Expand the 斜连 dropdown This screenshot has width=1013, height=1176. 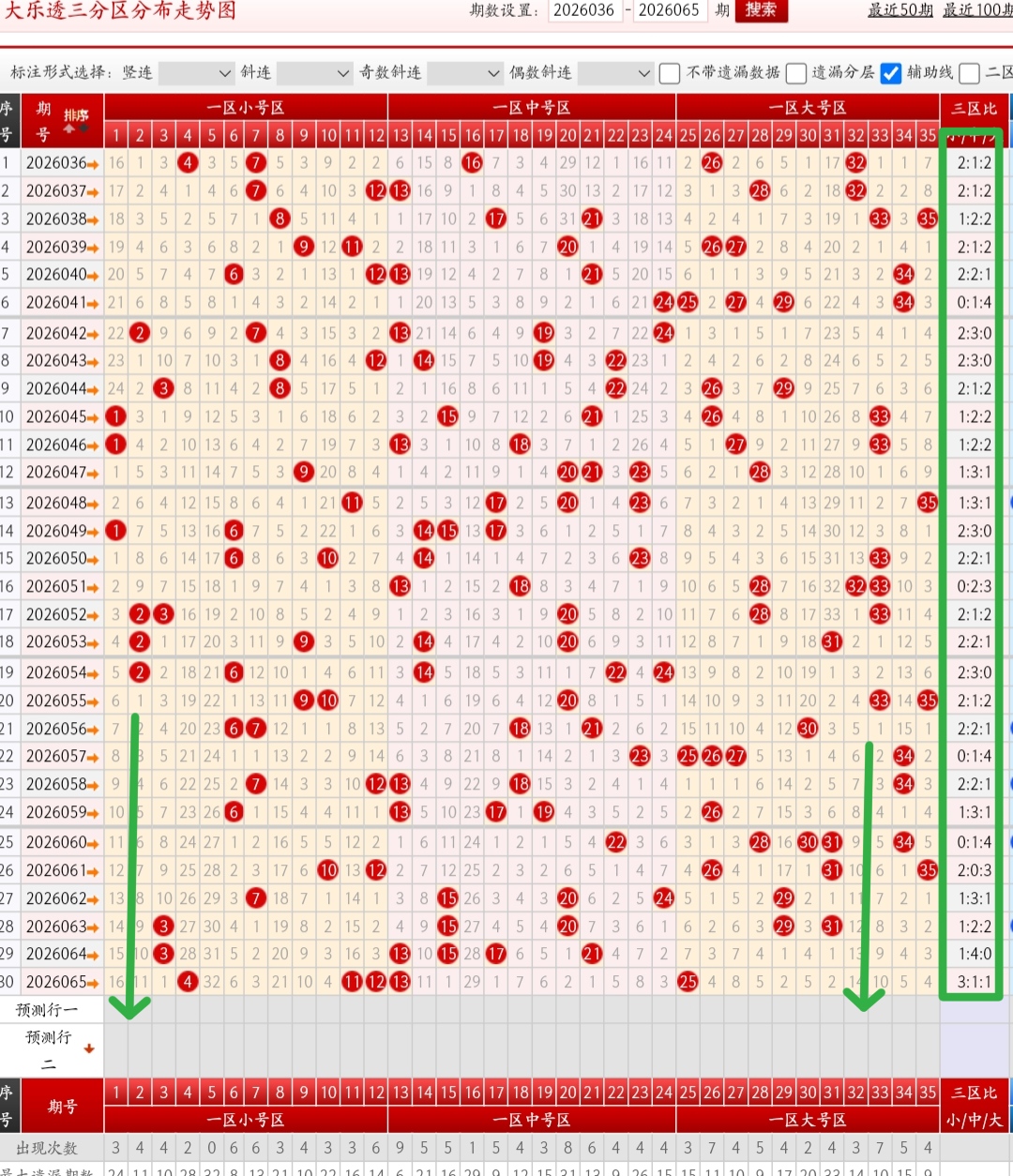(314, 73)
